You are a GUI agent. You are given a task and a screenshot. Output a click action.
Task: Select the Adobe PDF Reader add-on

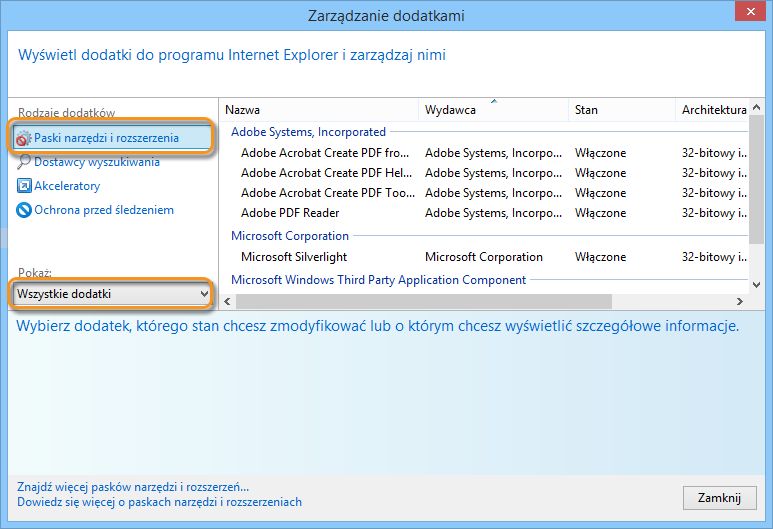tap(290, 213)
